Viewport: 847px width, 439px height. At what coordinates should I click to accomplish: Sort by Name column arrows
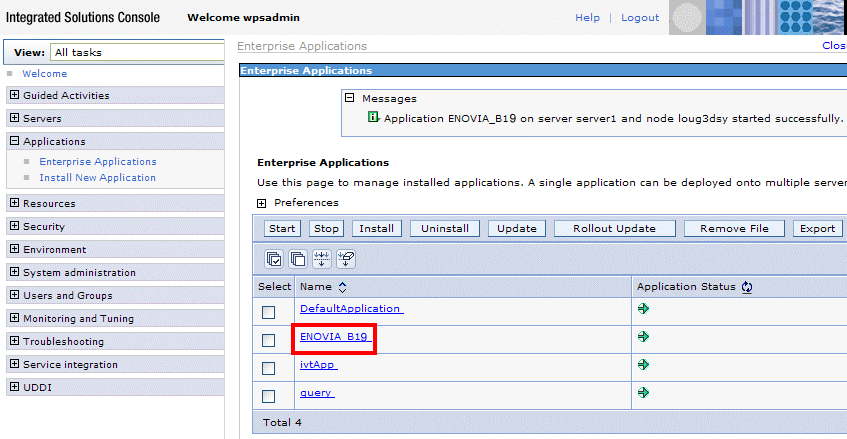[342, 287]
